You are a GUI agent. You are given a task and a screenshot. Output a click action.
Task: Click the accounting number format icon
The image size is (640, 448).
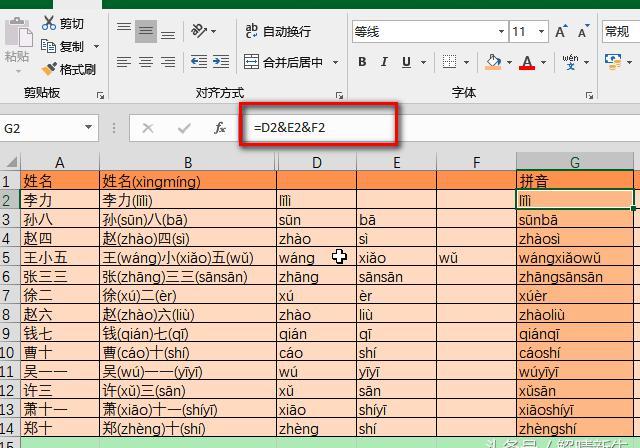pos(613,62)
